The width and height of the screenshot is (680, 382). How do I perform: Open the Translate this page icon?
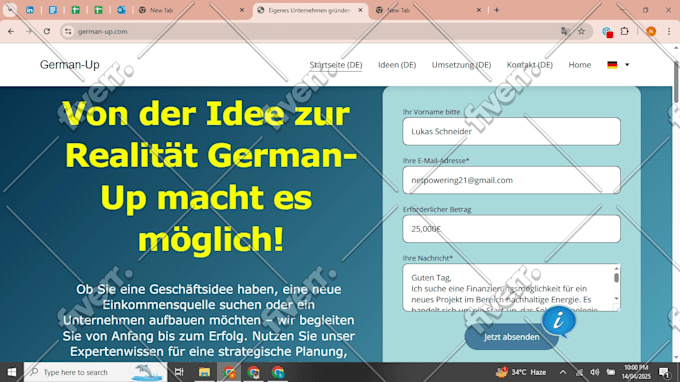(x=565, y=31)
